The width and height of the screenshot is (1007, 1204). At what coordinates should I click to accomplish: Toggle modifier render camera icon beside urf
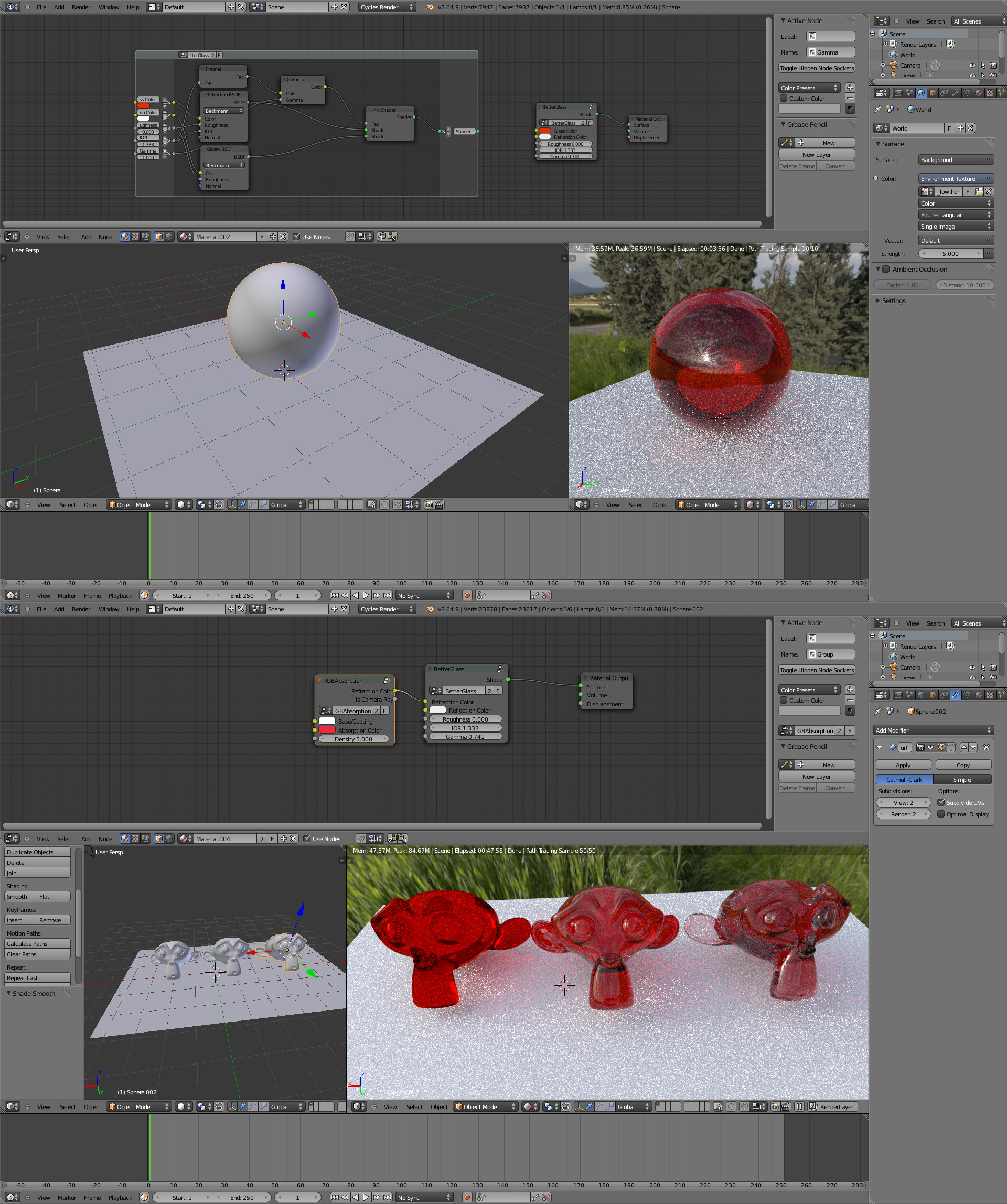click(x=920, y=747)
